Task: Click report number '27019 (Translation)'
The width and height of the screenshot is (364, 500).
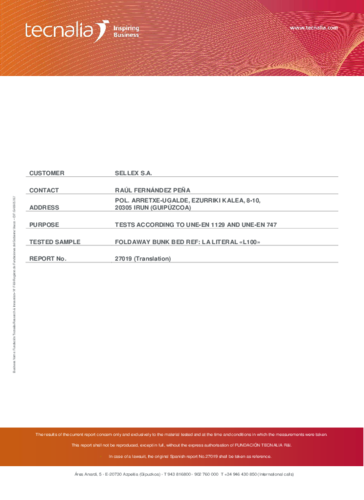Action: [x=143, y=259]
